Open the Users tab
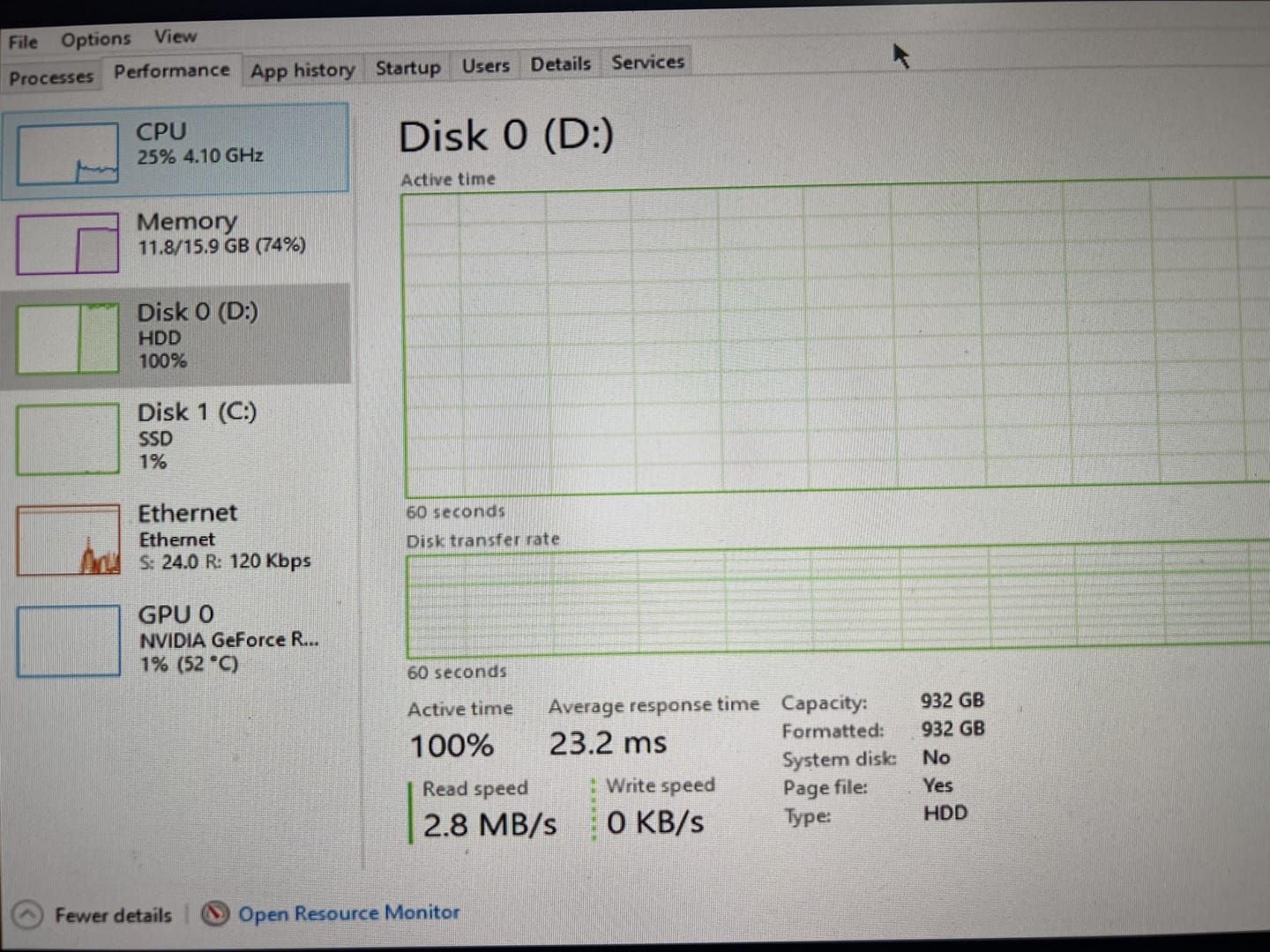The image size is (1270, 952). 486,66
